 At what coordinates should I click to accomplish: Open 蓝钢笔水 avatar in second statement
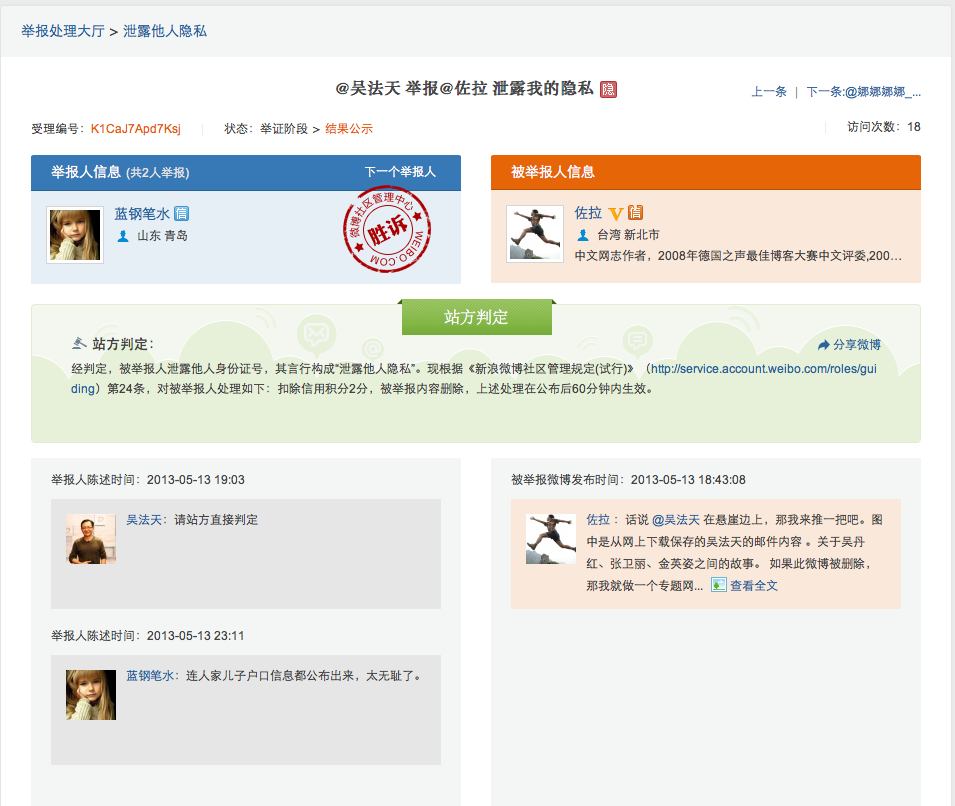[91, 695]
